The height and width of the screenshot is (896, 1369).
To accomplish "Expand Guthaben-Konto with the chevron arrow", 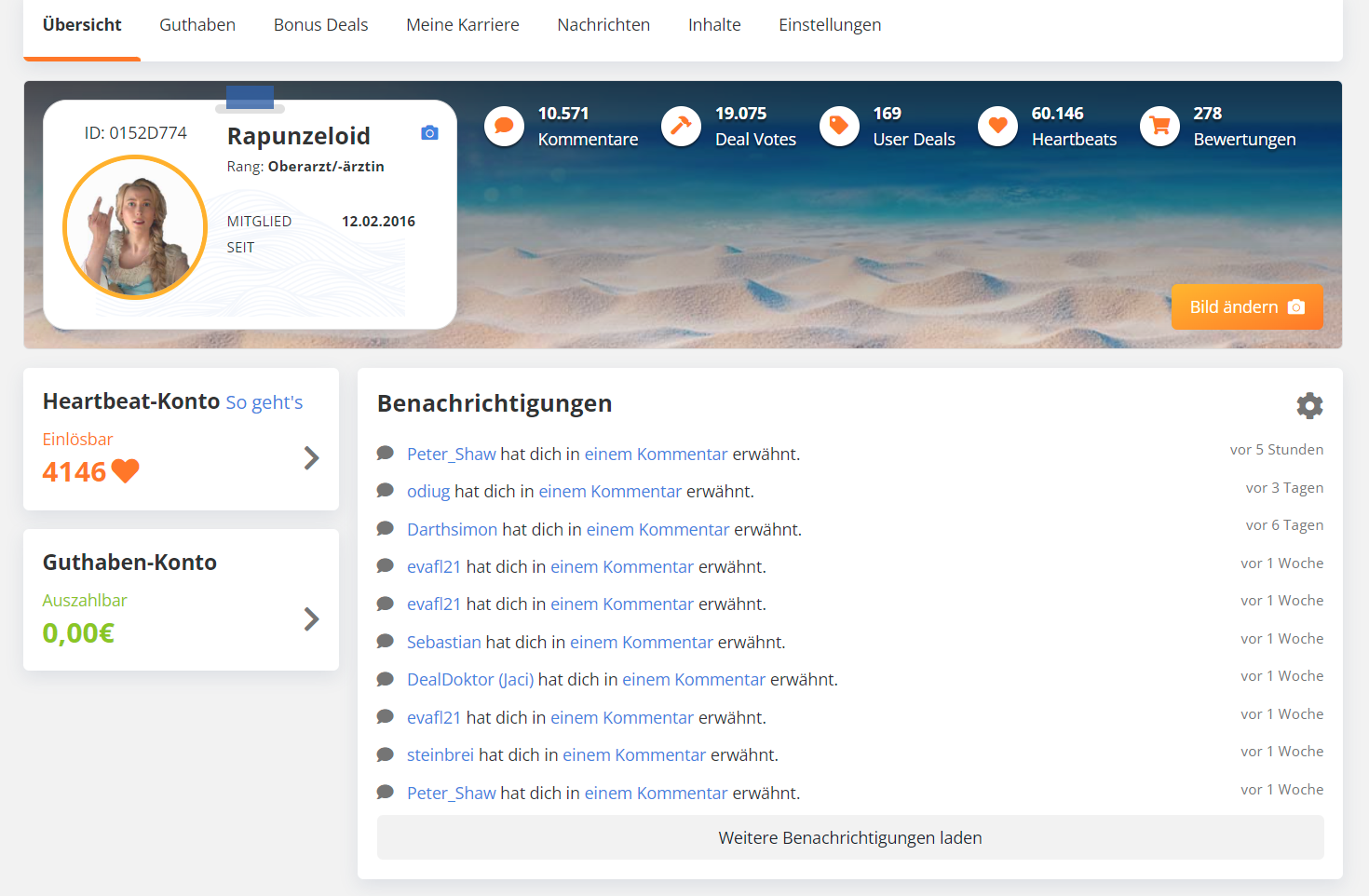I will [x=312, y=619].
